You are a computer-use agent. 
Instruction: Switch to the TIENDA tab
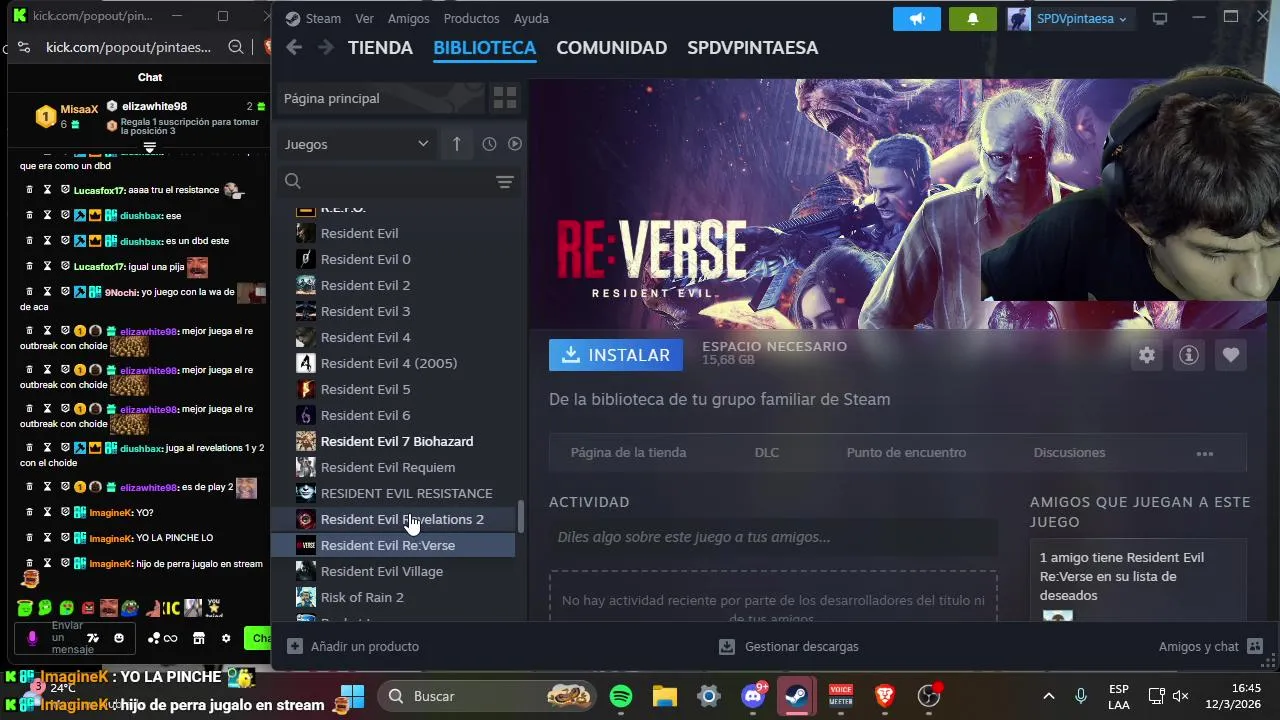(x=380, y=47)
